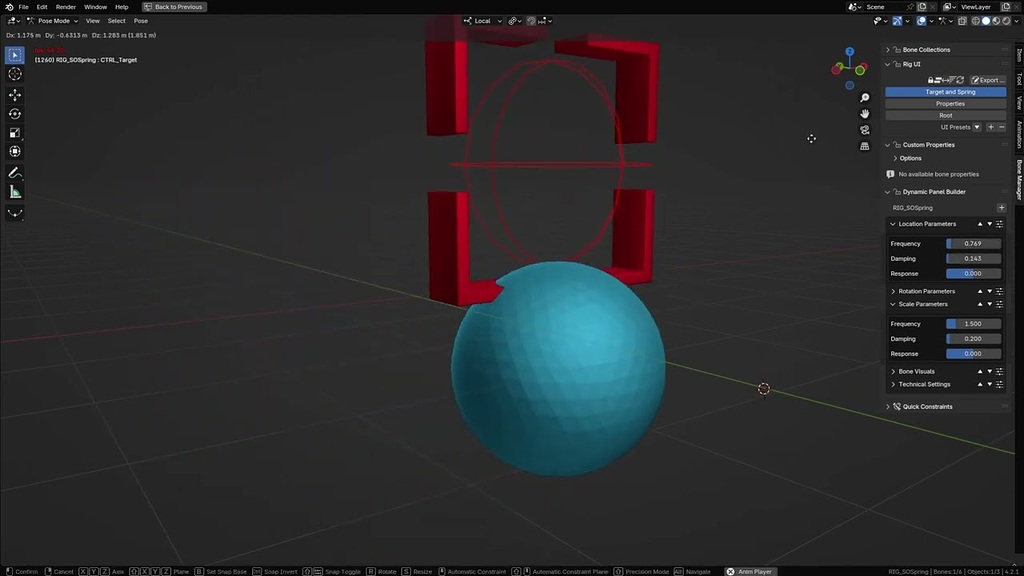Viewport: 1024px width, 576px height.
Task: Open the Pose menu in viewport header
Action: click(140, 21)
